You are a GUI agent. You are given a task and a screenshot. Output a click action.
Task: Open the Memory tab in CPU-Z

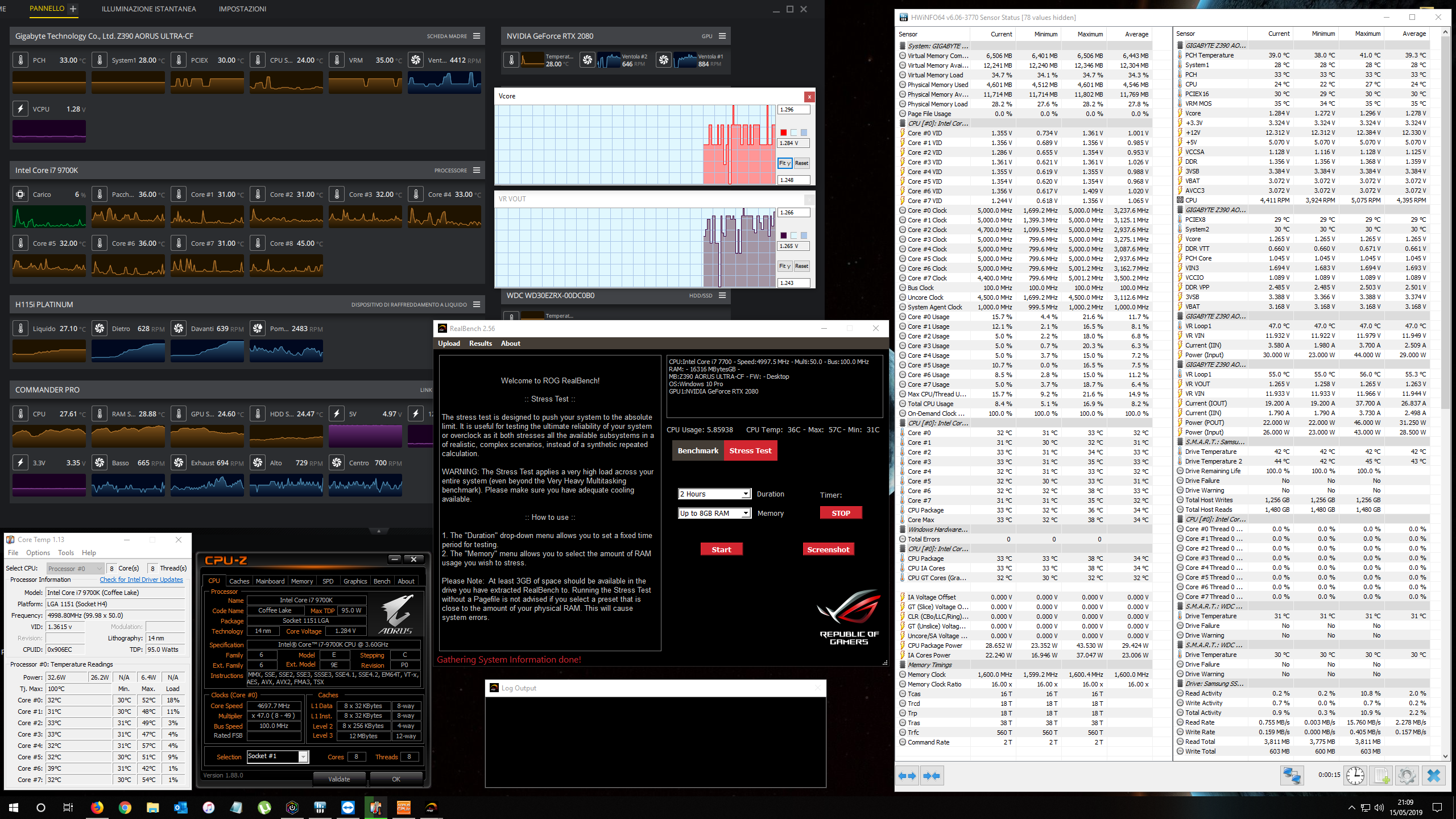(301, 581)
